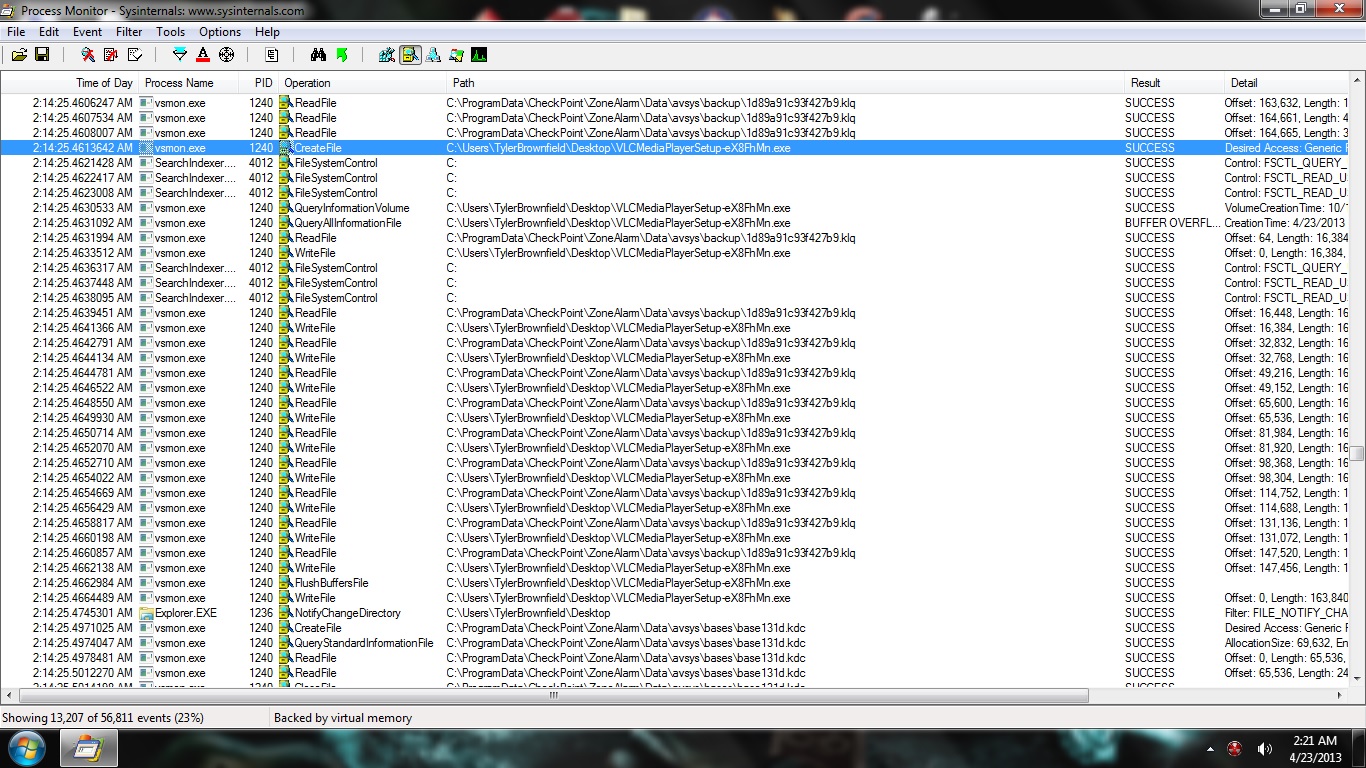Open the Edit menu
Viewport: 1366px width, 768px height.
49,32
